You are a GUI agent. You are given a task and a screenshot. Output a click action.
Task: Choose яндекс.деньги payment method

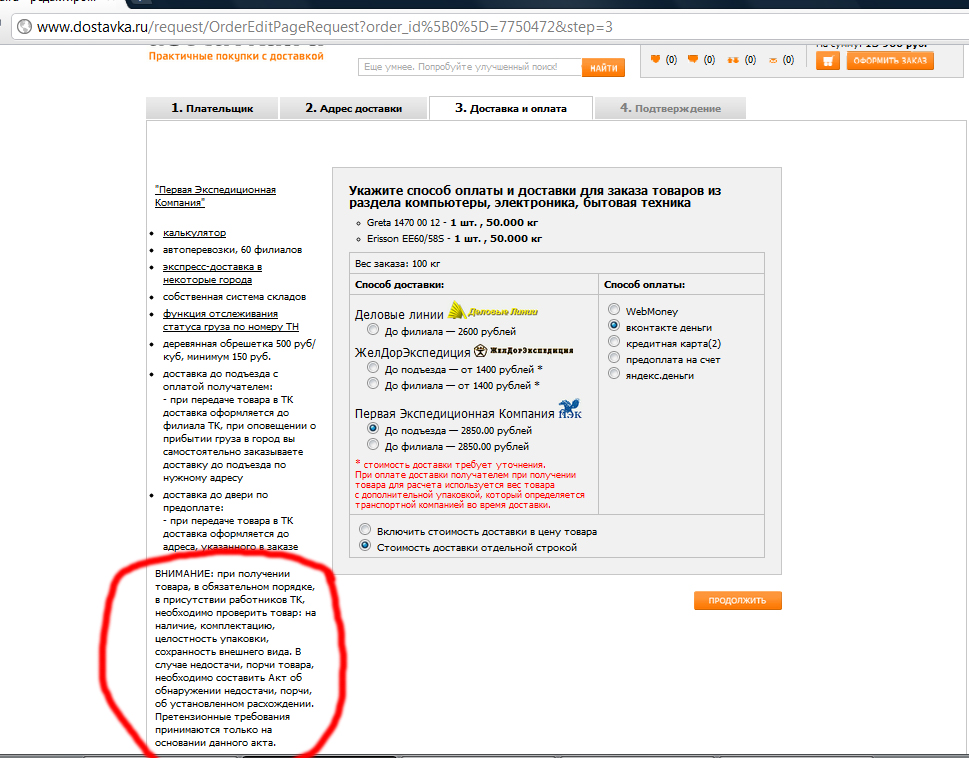point(614,373)
